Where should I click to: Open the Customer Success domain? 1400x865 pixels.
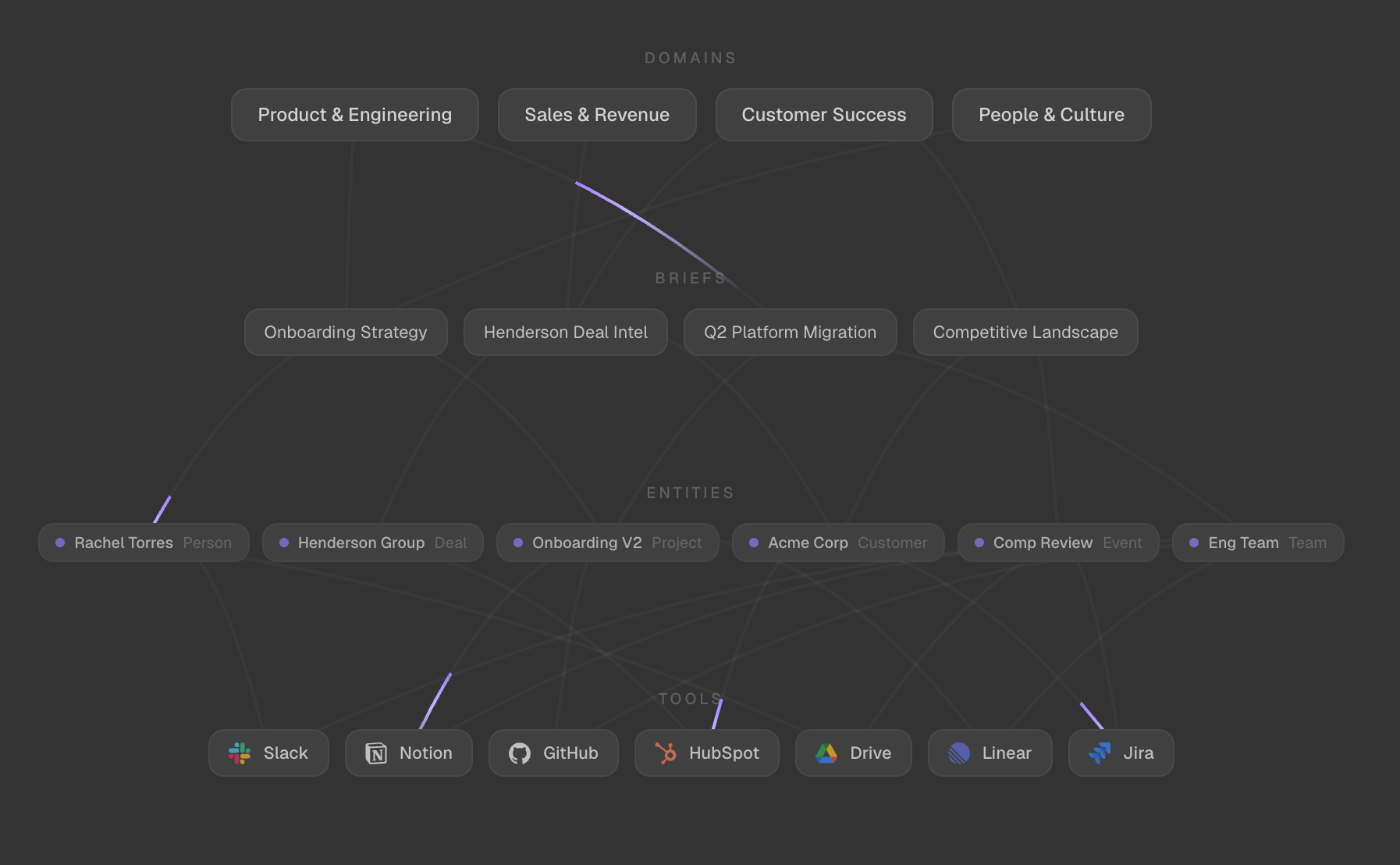[x=823, y=115]
